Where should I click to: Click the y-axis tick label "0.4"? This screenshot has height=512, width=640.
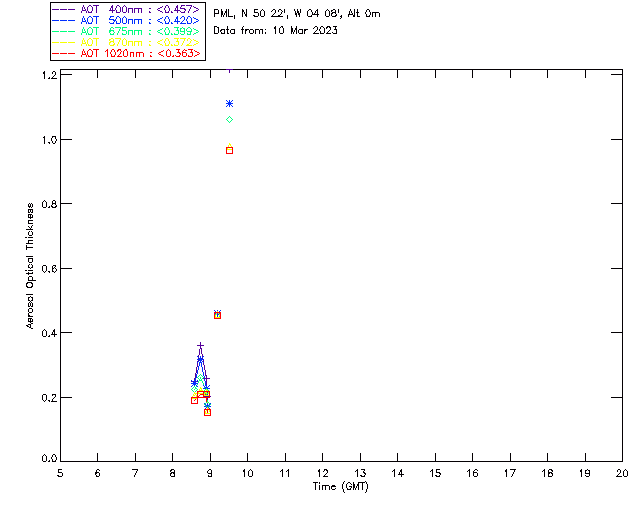click(x=49, y=333)
